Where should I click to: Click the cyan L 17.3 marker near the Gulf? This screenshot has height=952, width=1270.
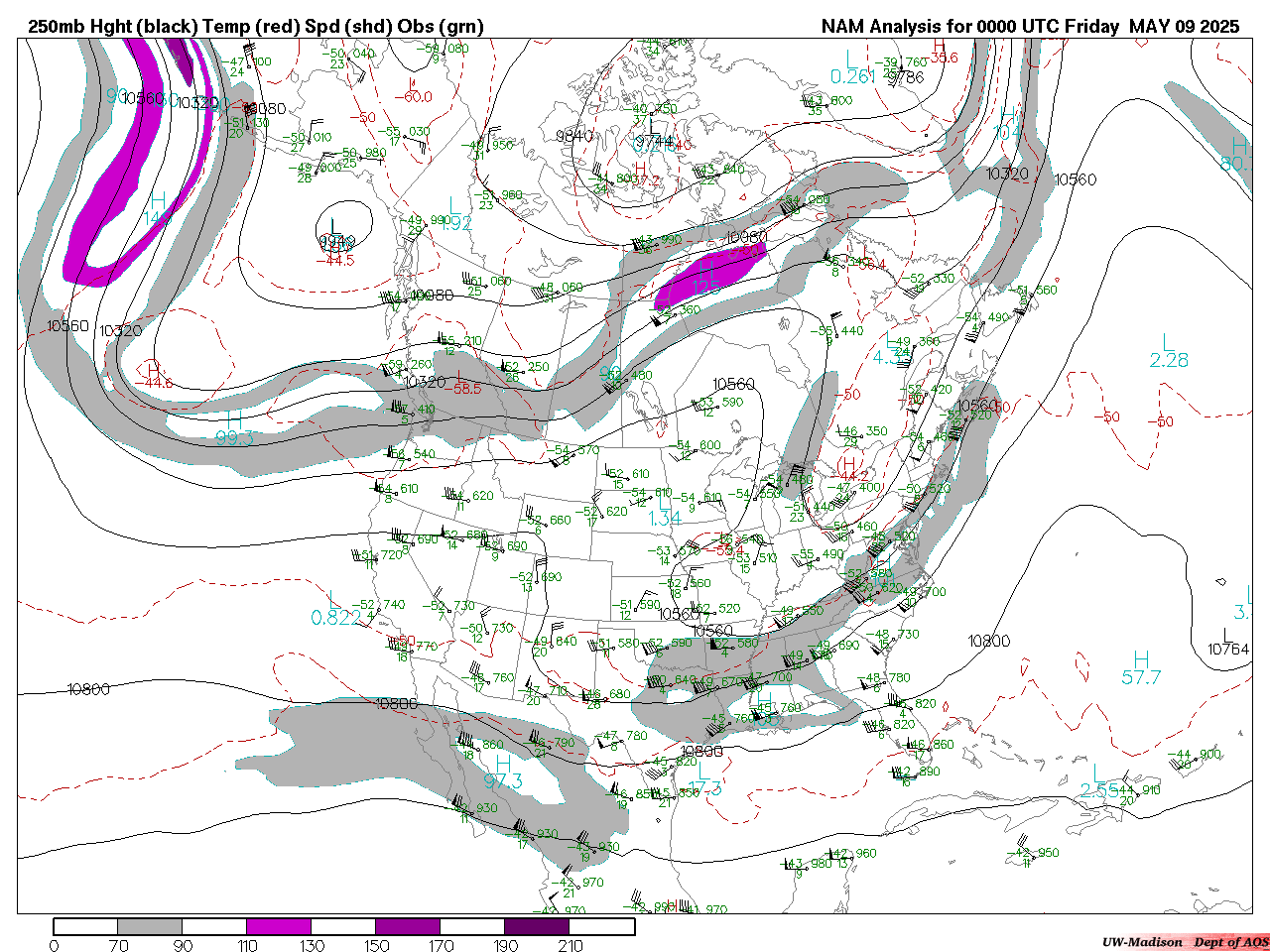[x=704, y=780]
